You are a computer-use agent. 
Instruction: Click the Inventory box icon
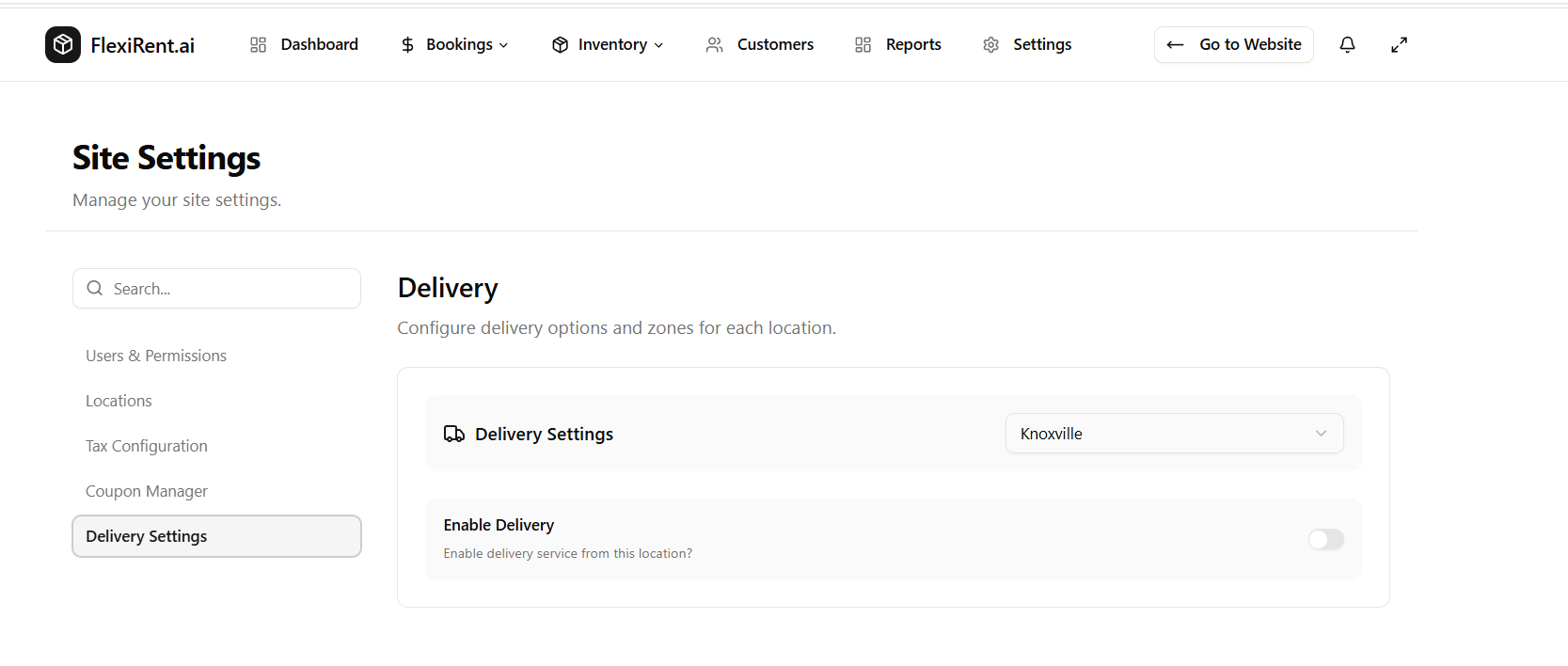[x=560, y=45]
